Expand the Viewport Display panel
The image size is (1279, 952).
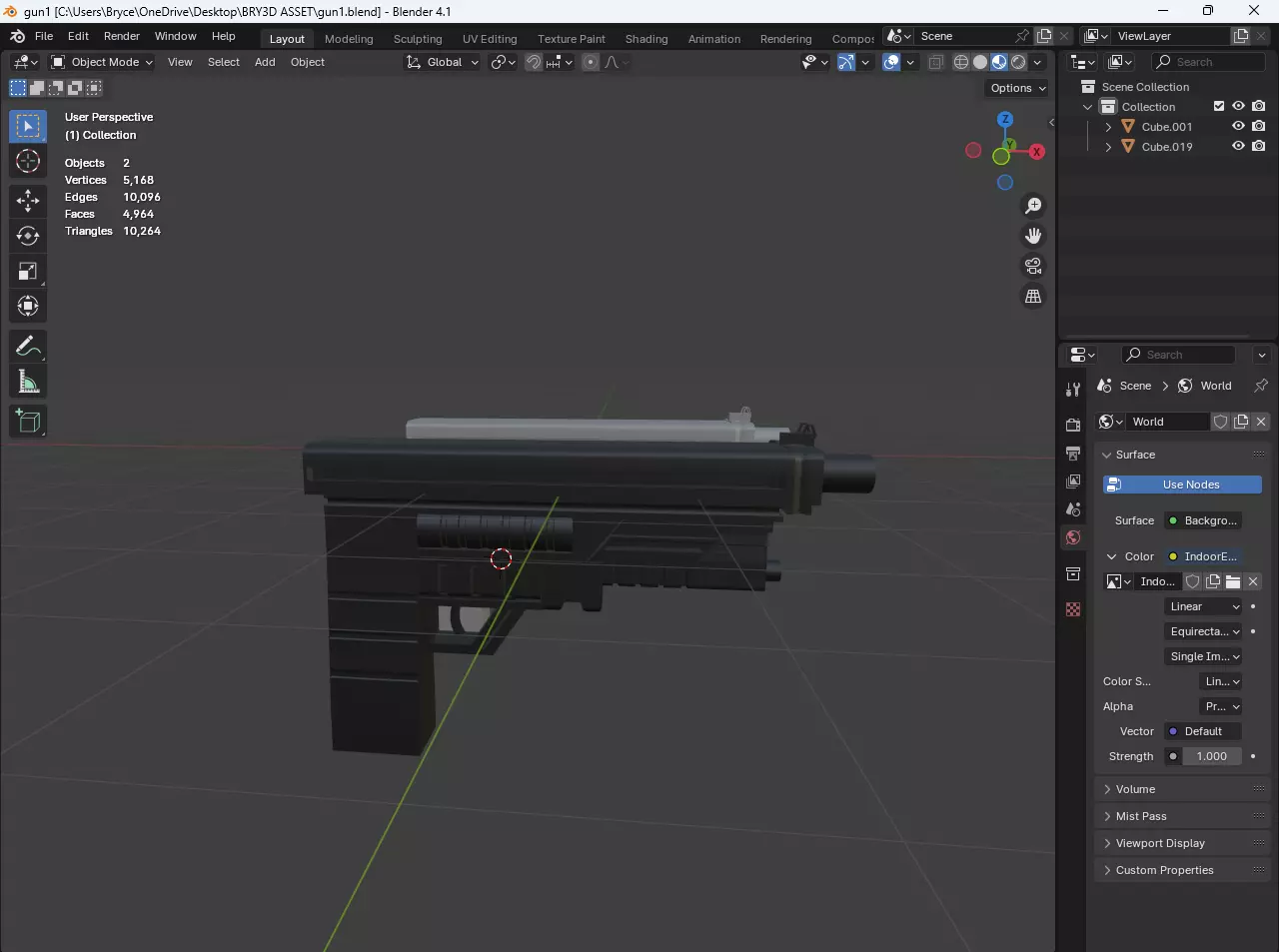1182,843
